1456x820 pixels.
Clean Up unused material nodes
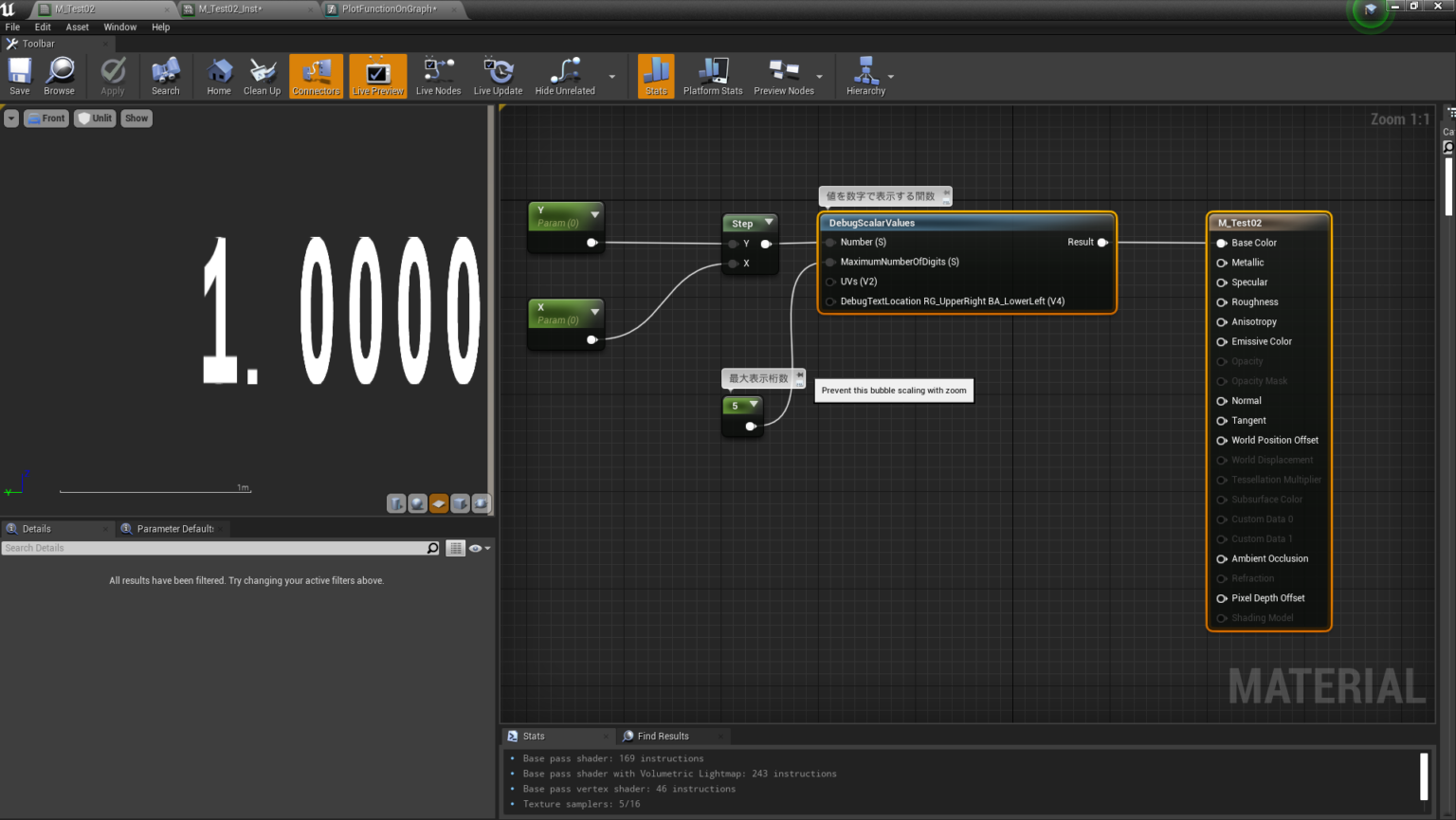pyautogui.click(x=262, y=76)
